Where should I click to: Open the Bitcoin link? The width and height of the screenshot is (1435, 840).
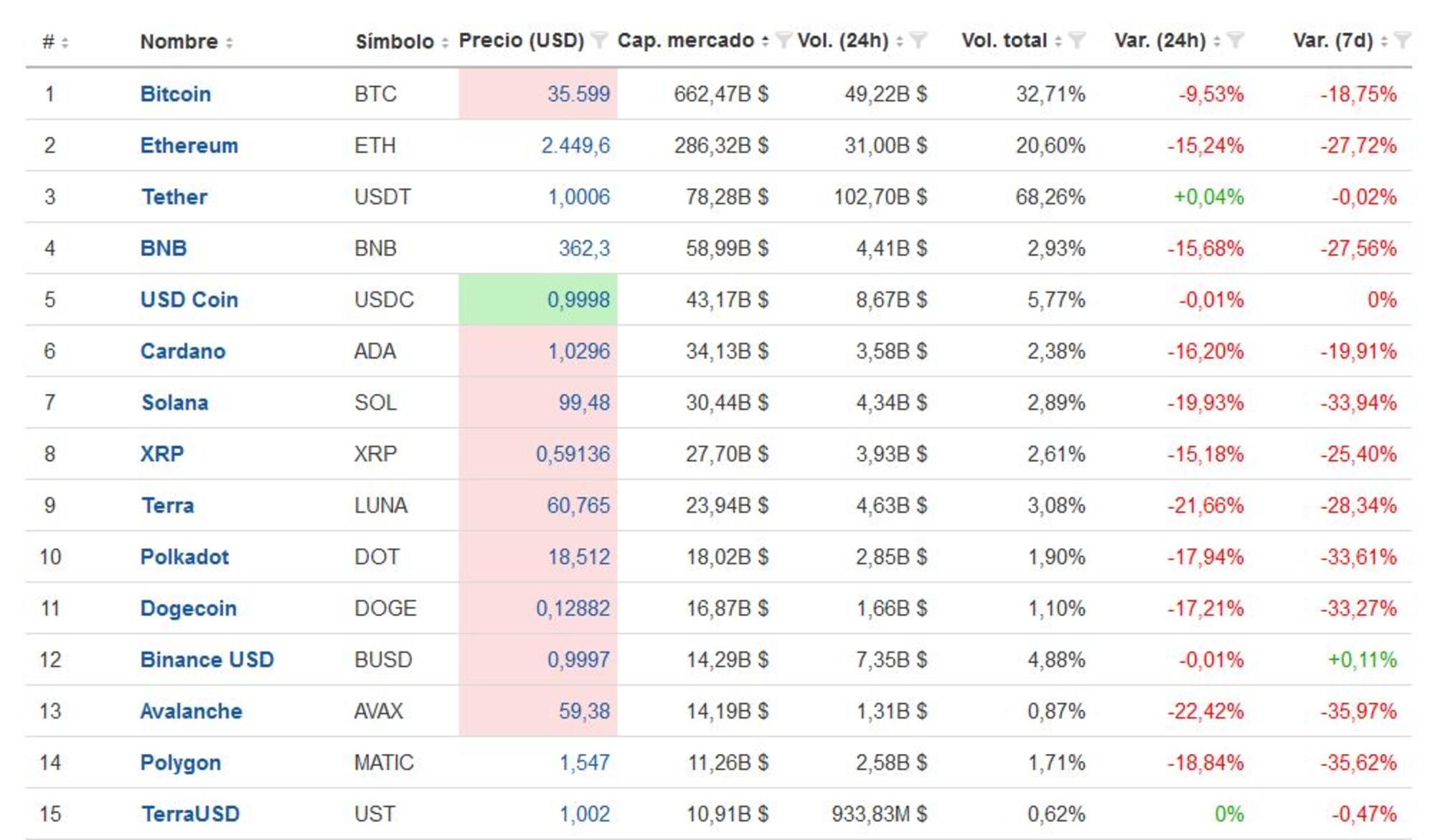(175, 94)
